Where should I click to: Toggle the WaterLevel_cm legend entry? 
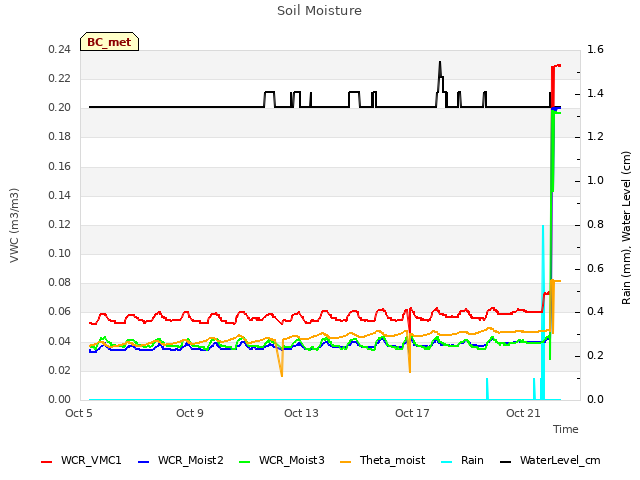(550, 460)
